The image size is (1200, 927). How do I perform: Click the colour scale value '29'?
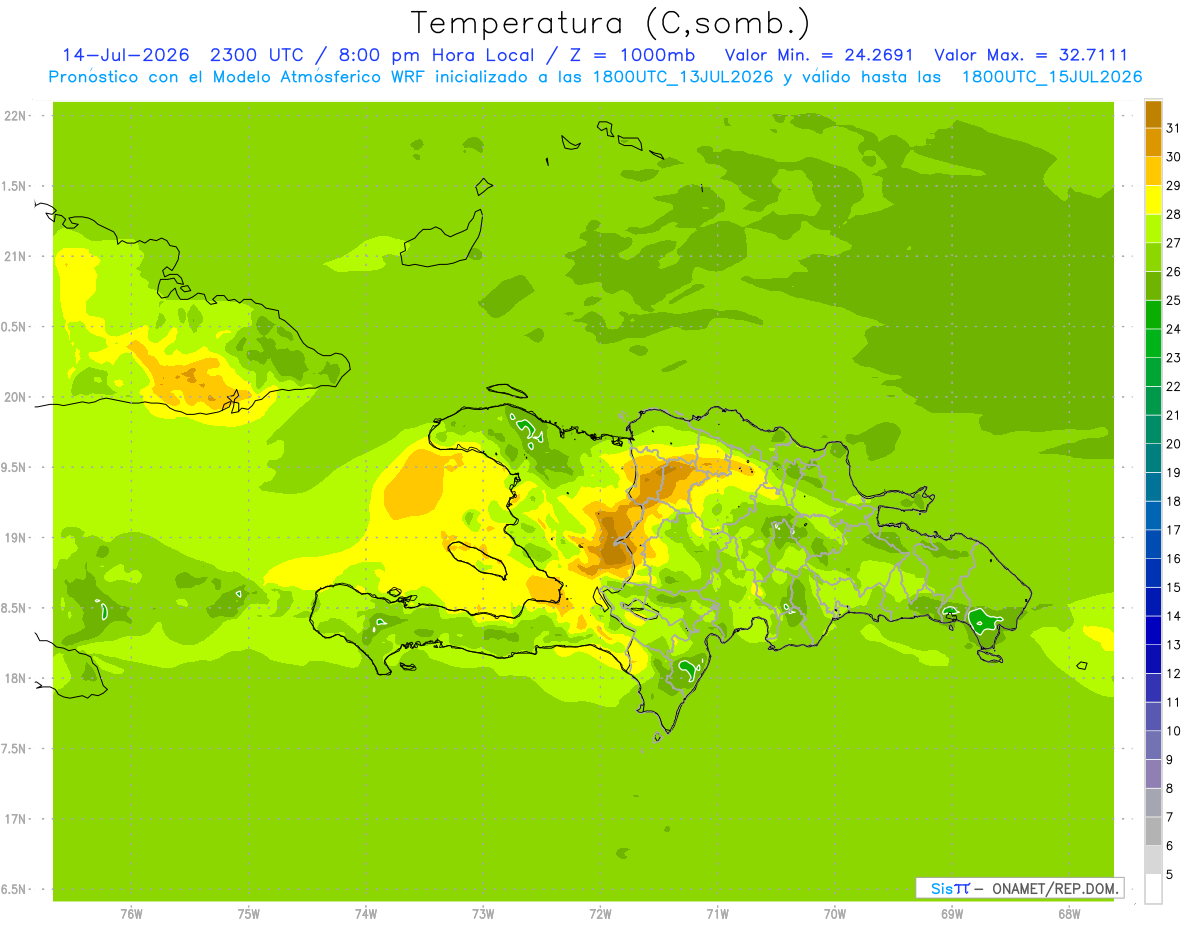pyautogui.click(x=1174, y=186)
